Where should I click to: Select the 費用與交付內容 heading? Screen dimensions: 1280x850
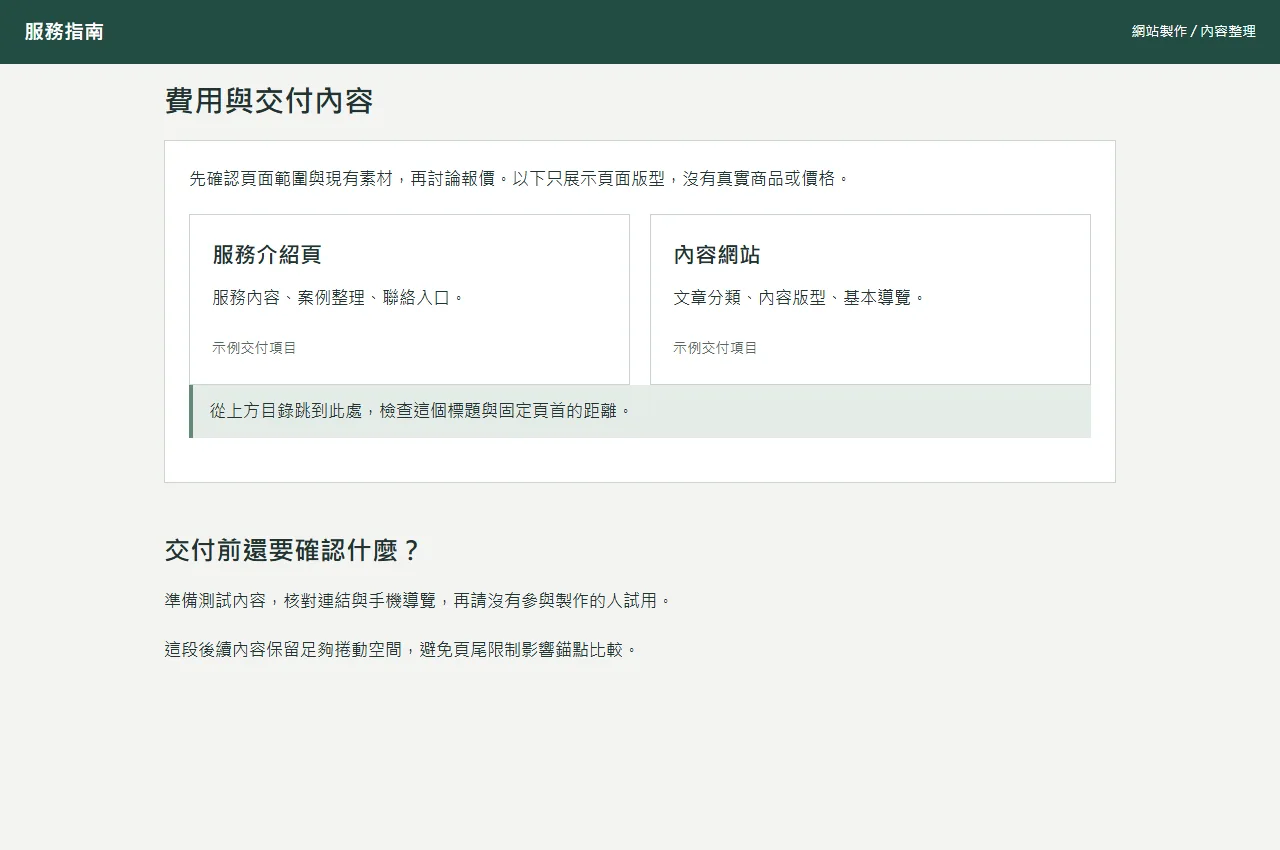point(269,101)
